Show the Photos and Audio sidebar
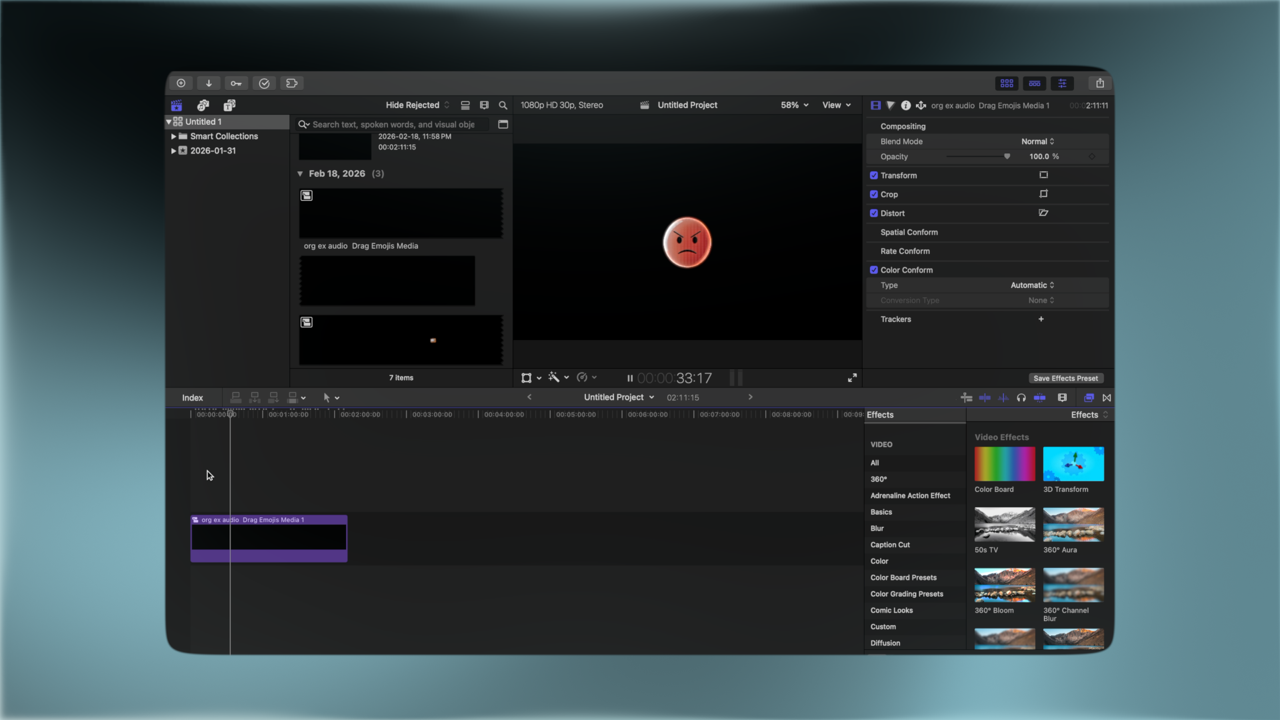The height and width of the screenshot is (720, 1280). (203, 105)
